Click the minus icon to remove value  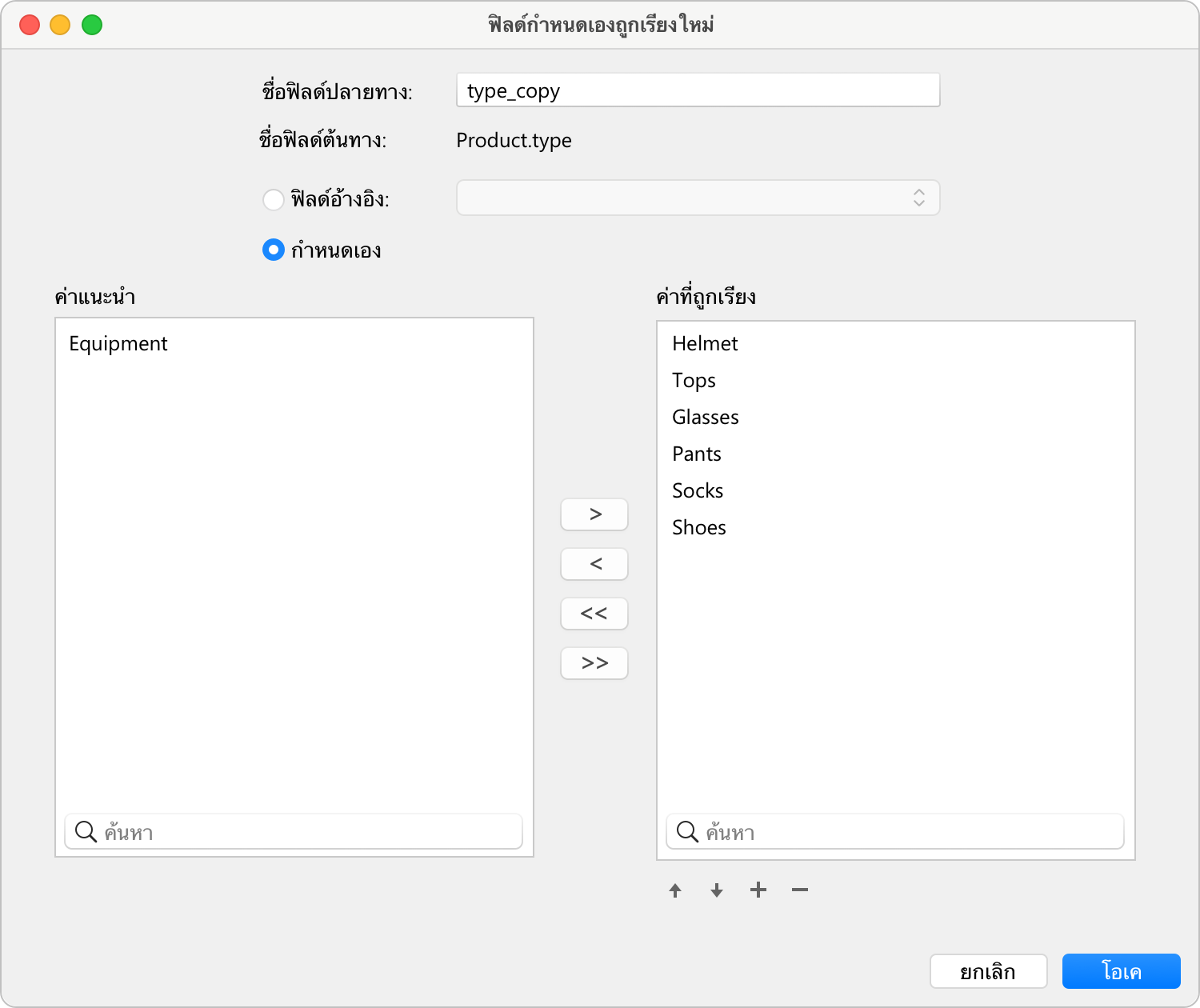800,890
